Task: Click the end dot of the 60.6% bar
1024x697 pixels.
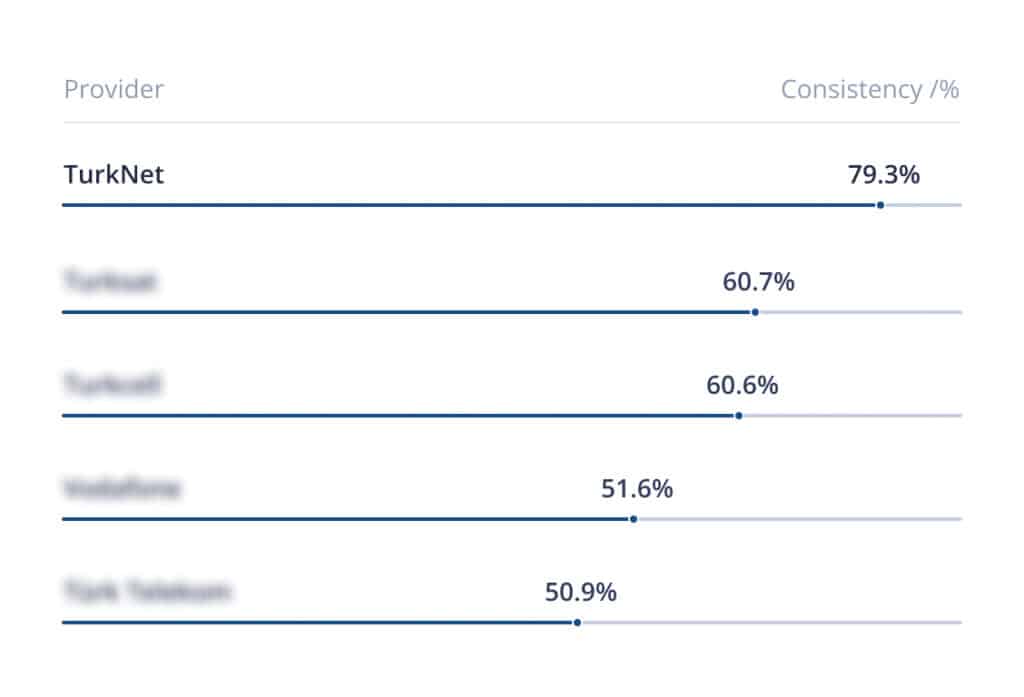Action: click(x=739, y=415)
